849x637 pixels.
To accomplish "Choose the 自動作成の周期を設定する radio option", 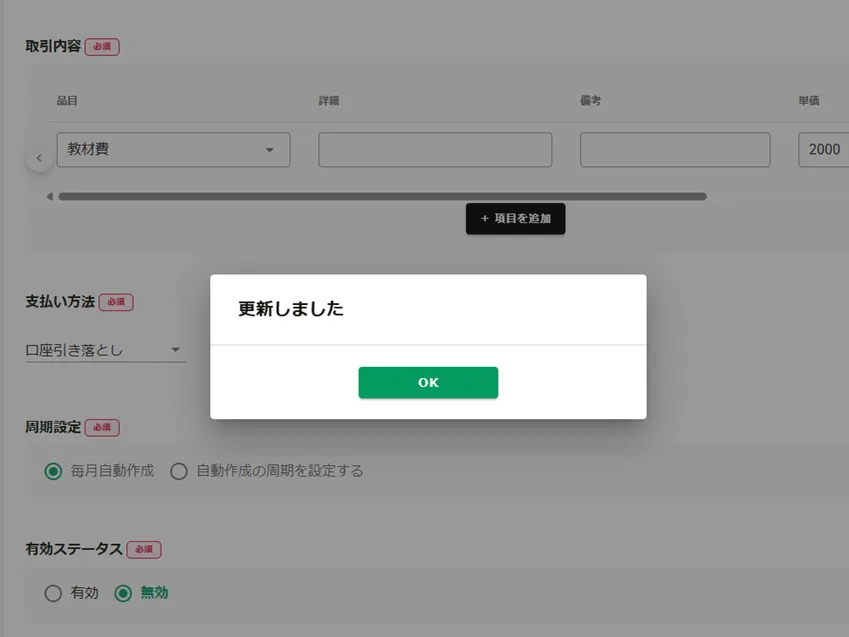I will pyautogui.click(x=179, y=471).
